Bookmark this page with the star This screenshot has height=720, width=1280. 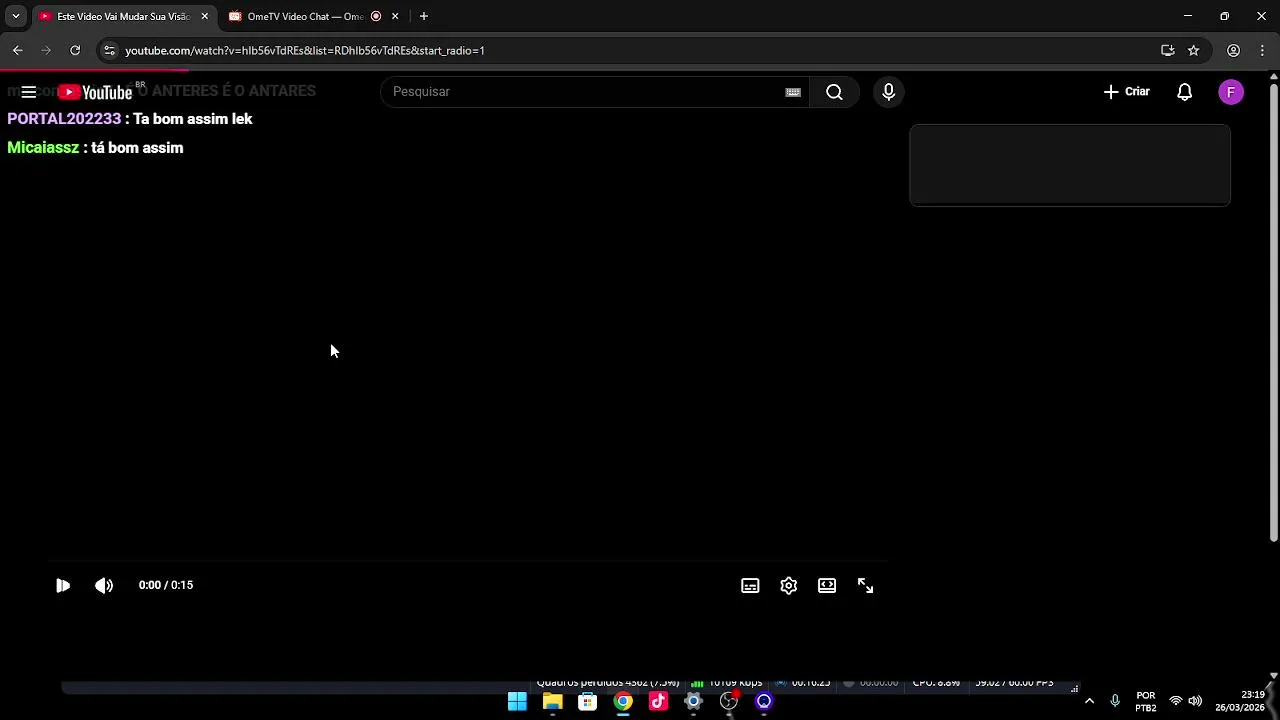(x=1193, y=50)
